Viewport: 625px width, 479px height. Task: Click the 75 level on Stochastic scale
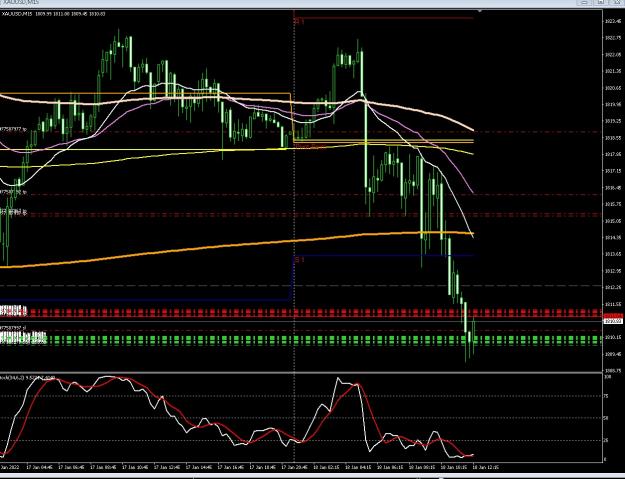point(607,396)
